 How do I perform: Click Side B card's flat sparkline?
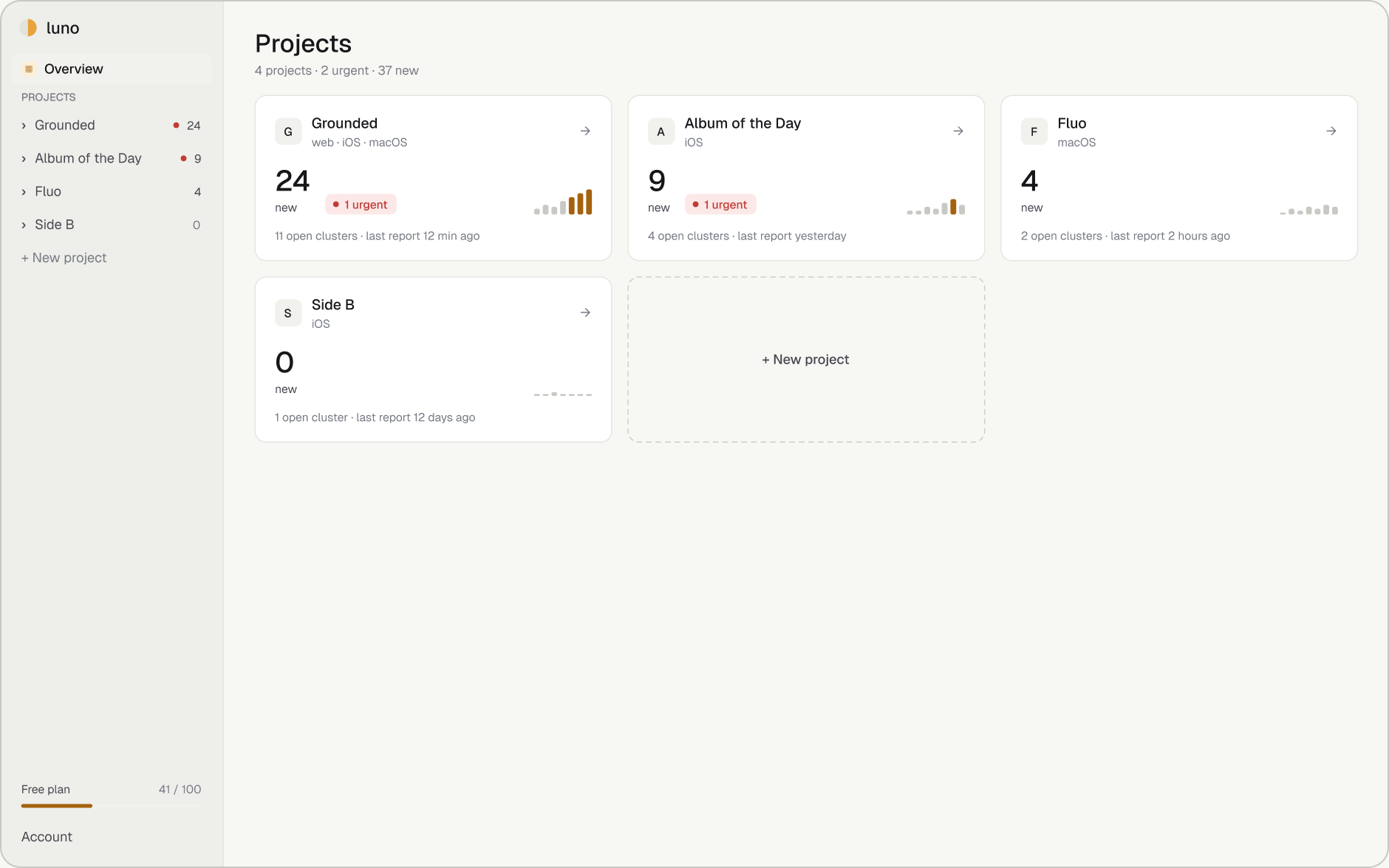point(563,394)
